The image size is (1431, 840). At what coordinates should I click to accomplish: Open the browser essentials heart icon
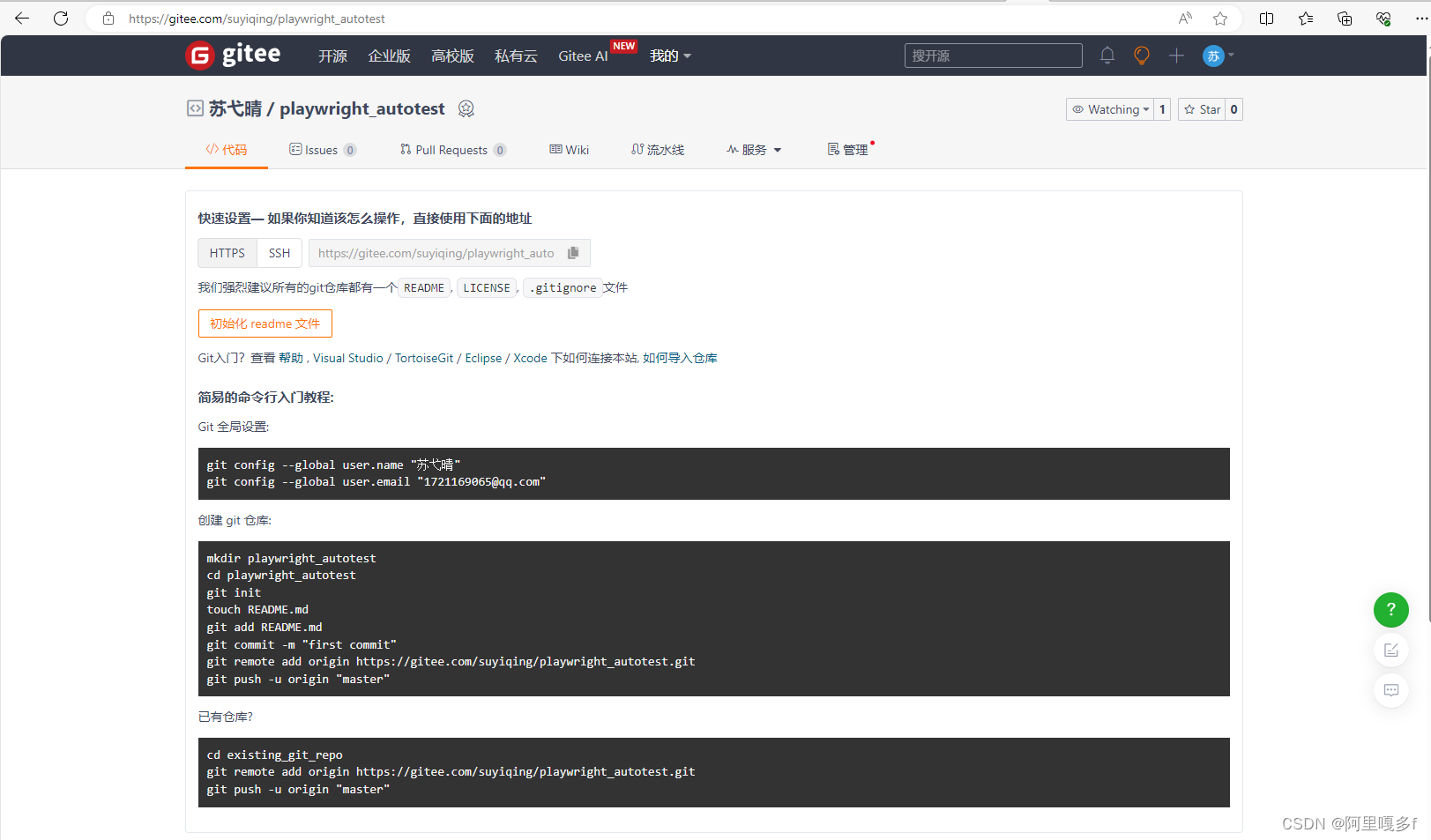tap(1383, 19)
